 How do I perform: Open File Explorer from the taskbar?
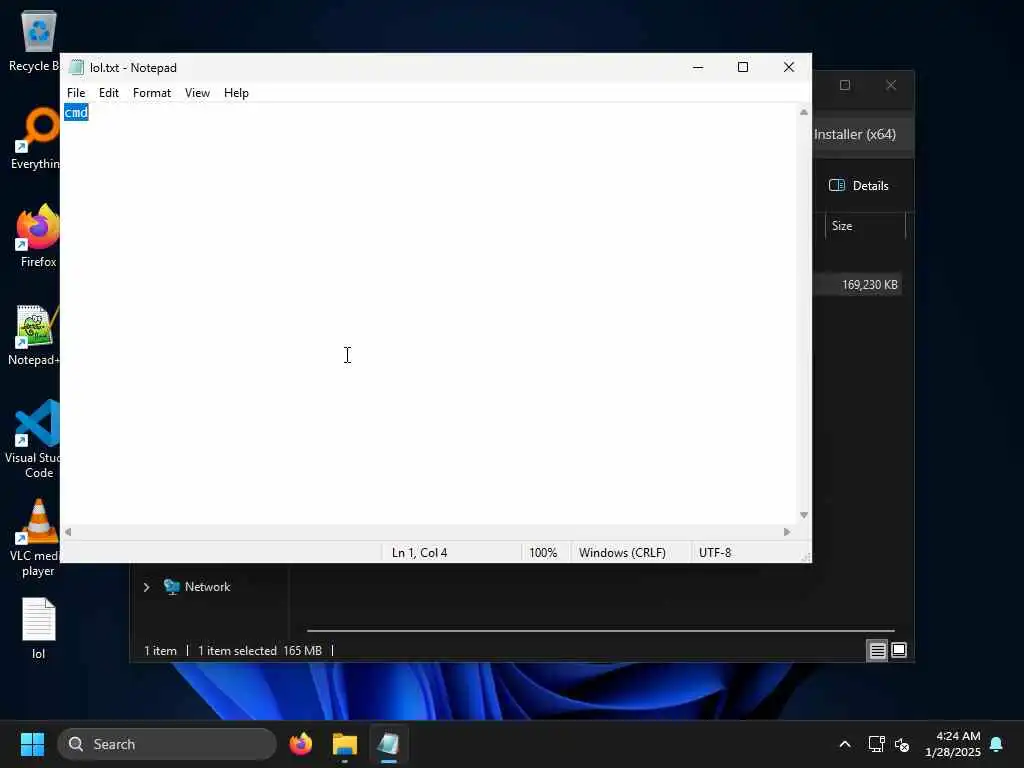pyautogui.click(x=345, y=744)
